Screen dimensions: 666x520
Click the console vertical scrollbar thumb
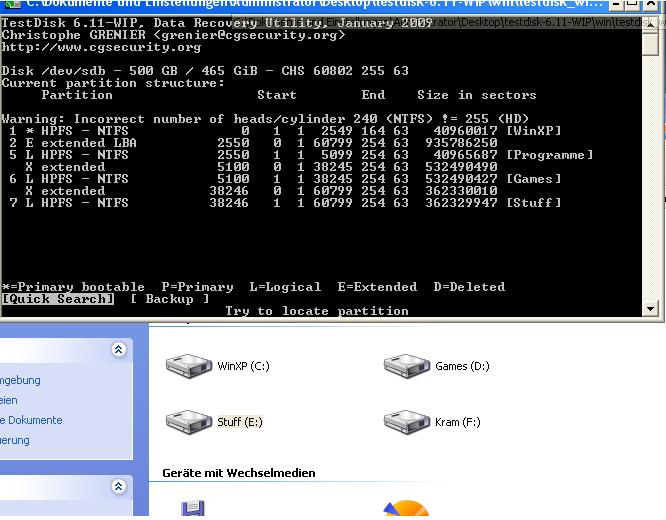click(650, 44)
